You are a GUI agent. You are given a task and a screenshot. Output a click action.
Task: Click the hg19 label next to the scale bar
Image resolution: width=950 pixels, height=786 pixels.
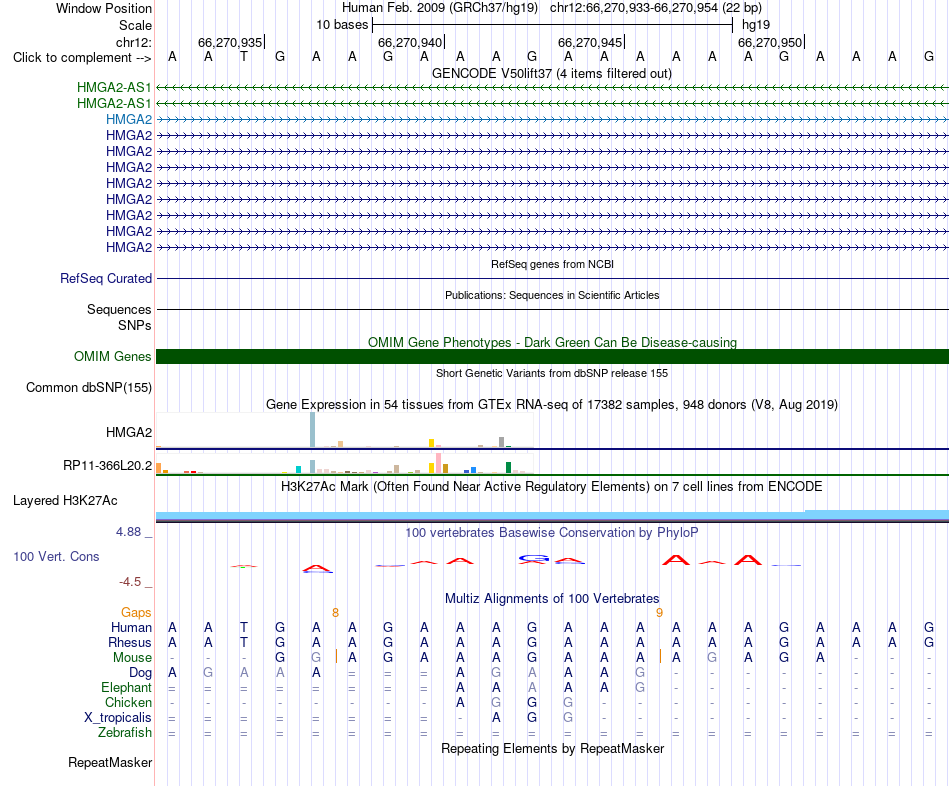[756, 25]
